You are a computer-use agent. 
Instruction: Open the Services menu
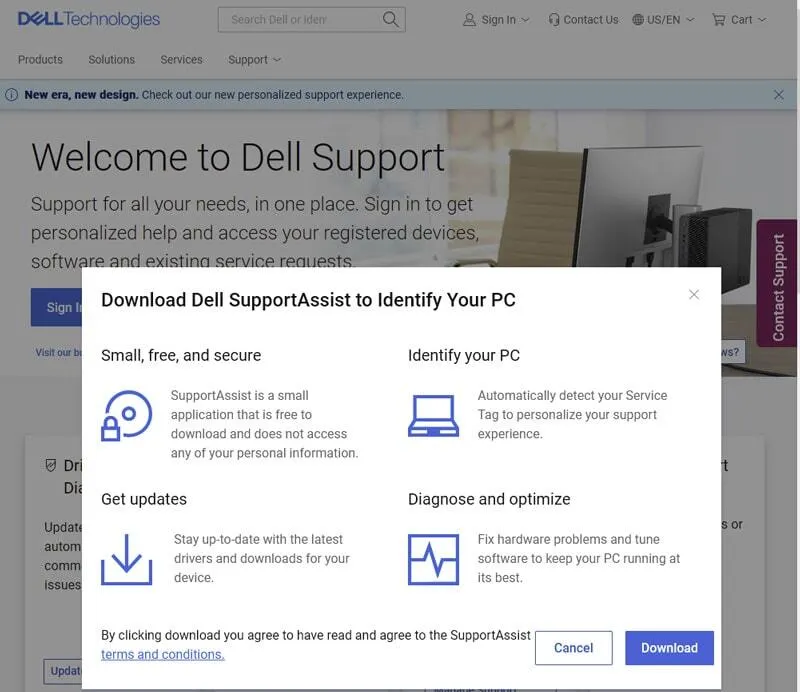(x=181, y=59)
